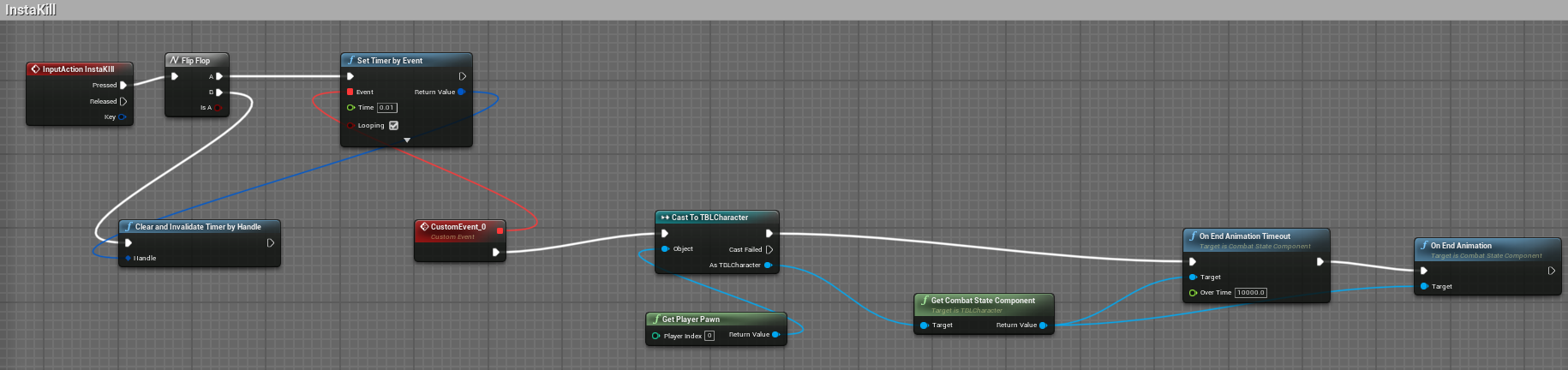Edit the Player Index field showing 0
This screenshot has height=370, width=1568.
[x=709, y=336]
